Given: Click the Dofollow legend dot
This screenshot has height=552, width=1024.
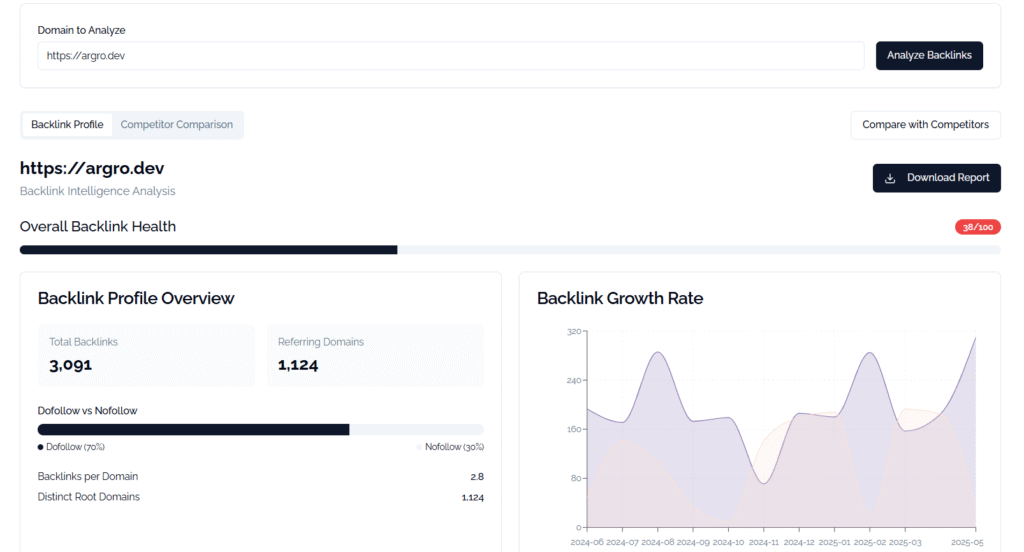Looking at the screenshot, I should click(40, 447).
